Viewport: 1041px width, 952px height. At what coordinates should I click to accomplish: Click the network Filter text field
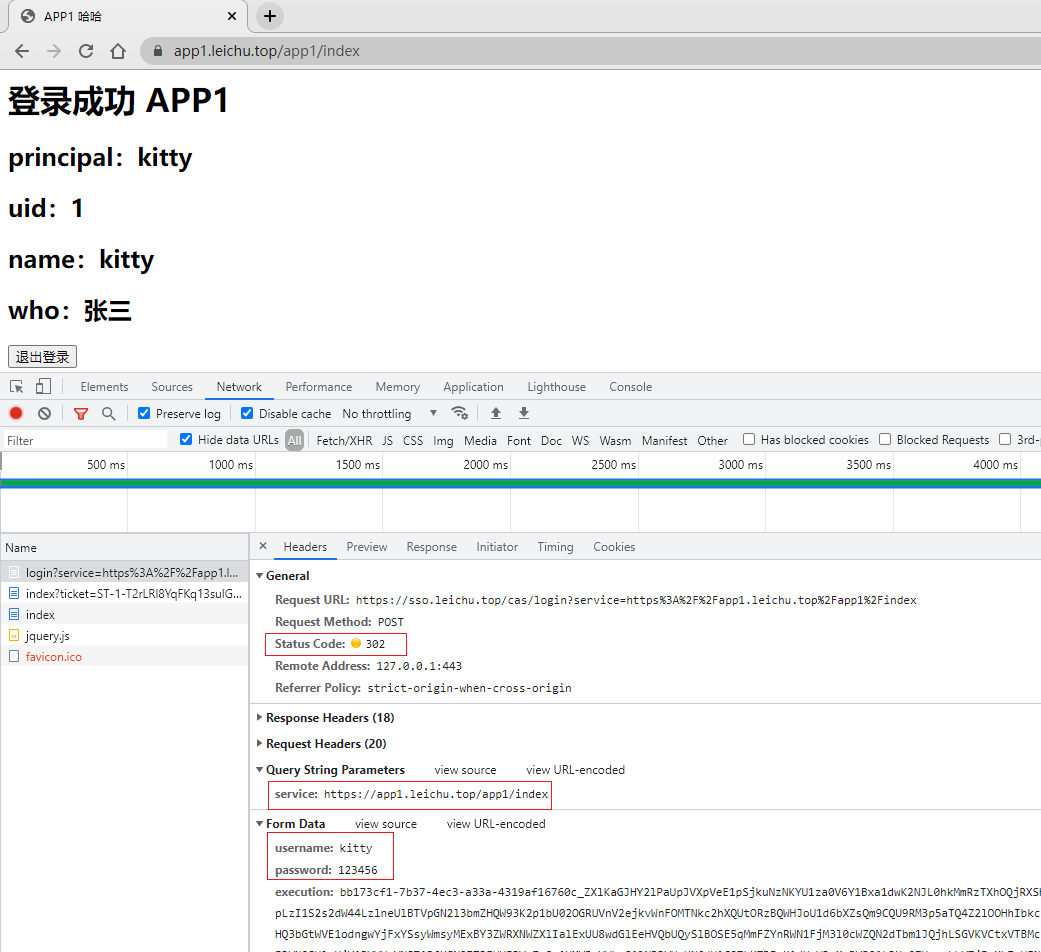85,440
